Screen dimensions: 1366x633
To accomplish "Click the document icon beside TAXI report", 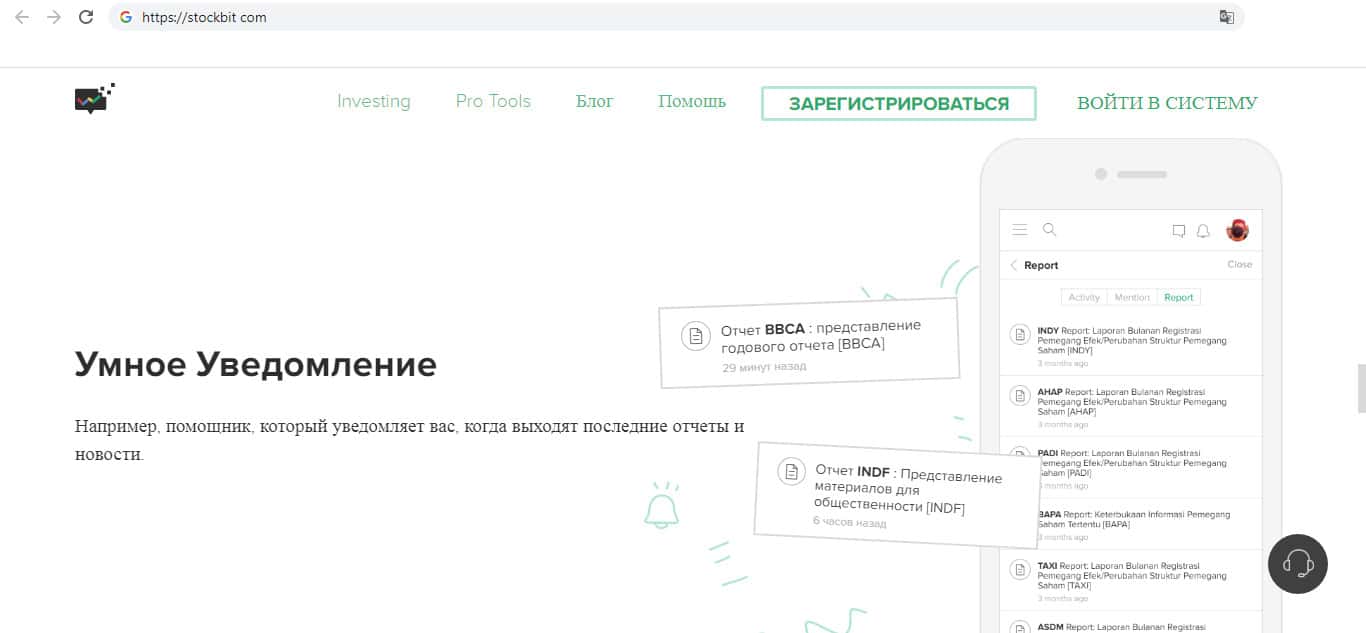I will [1020, 570].
